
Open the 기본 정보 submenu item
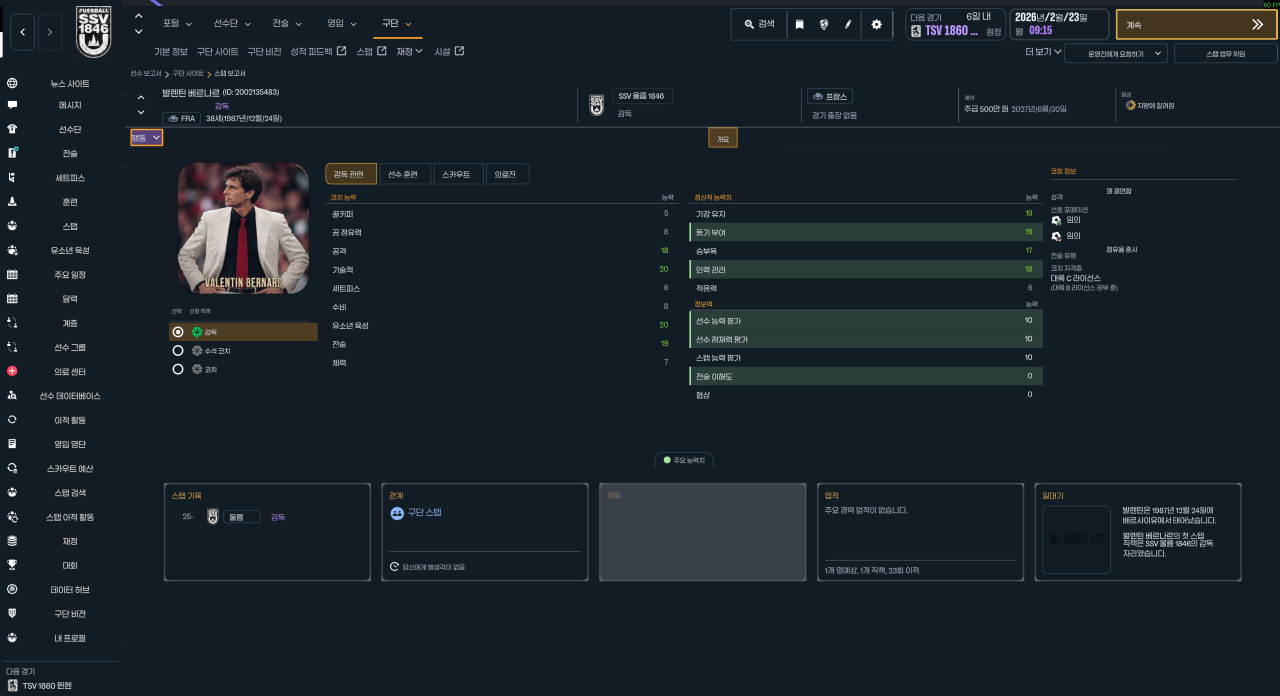pos(171,51)
